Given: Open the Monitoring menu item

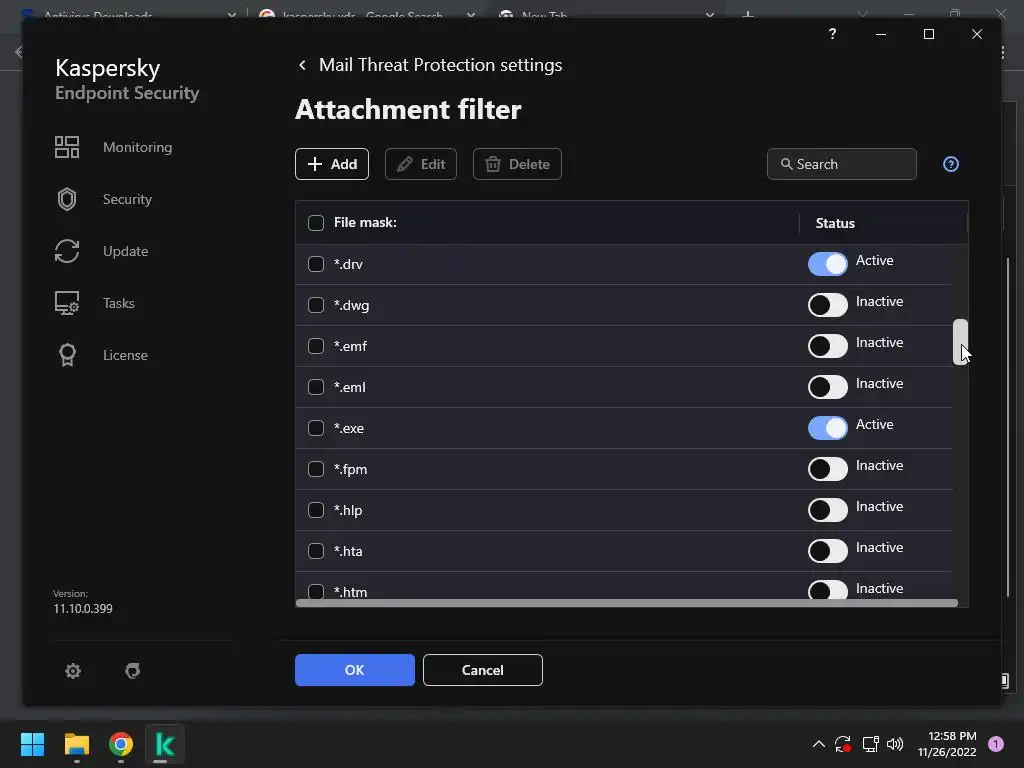Looking at the screenshot, I should (137, 147).
